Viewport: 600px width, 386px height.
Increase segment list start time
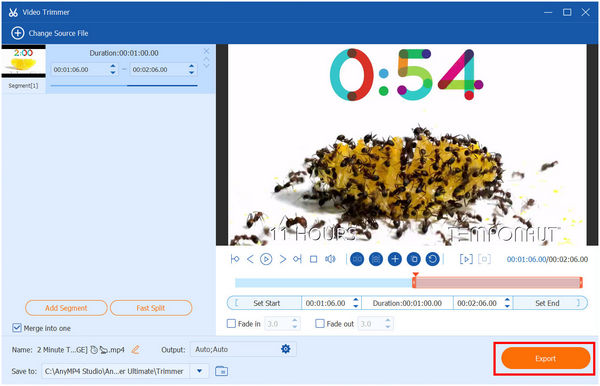pyautogui.click(x=113, y=67)
